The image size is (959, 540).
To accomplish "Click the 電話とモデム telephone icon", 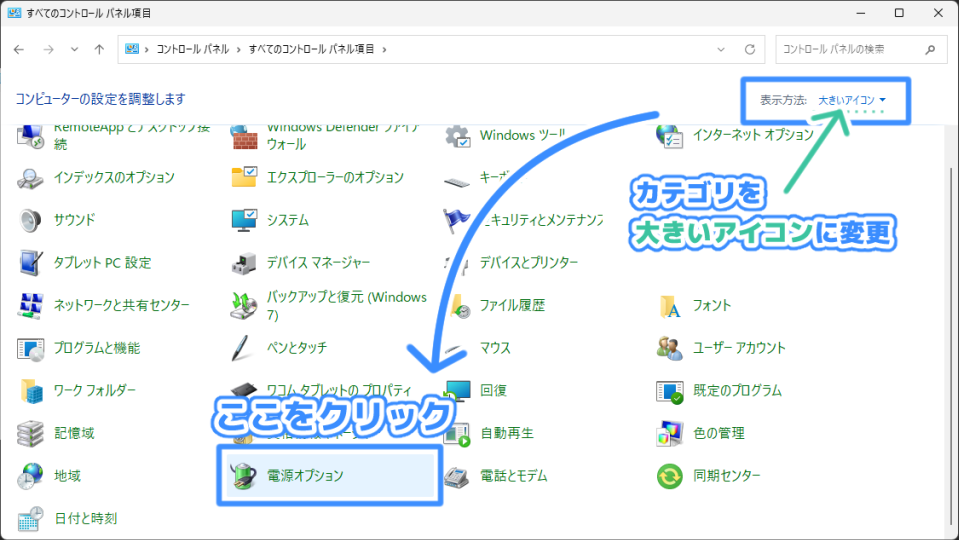I will tap(456, 476).
